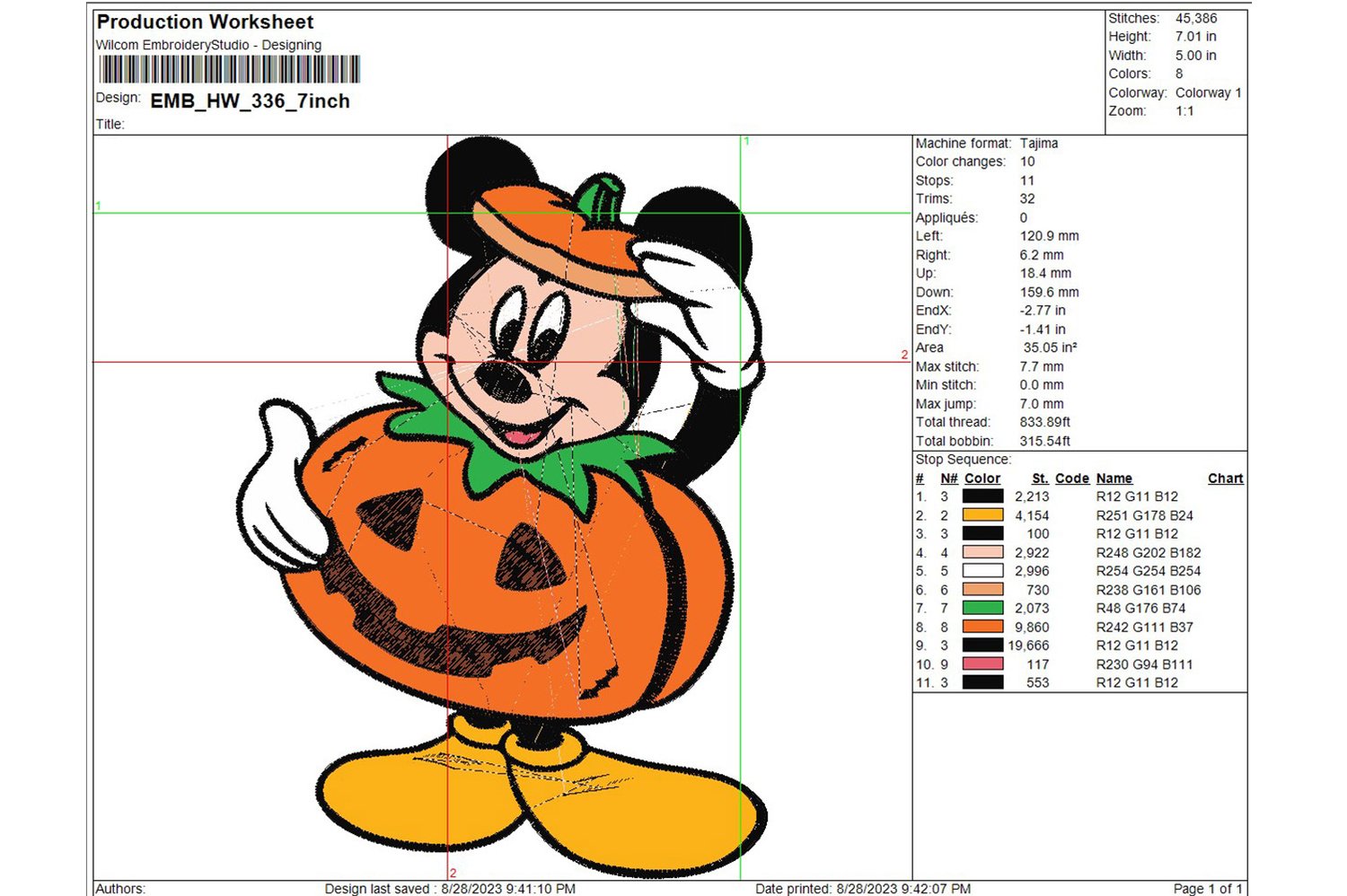This screenshot has width=1347, height=896.
Task: Click the height value "7.01 in"
Action: pos(1196,37)
